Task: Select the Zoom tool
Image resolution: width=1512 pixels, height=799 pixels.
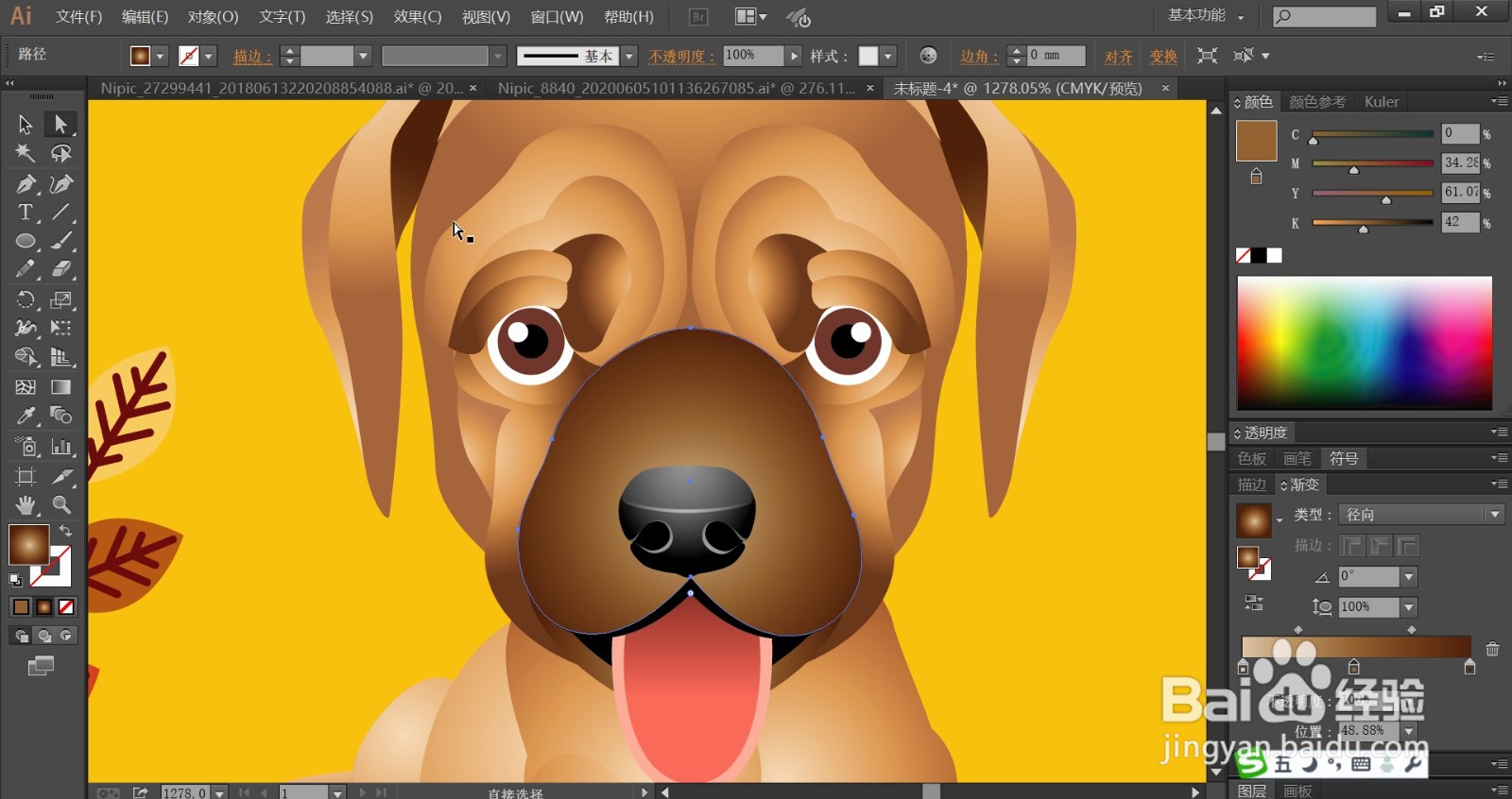Action: point(60,504)
